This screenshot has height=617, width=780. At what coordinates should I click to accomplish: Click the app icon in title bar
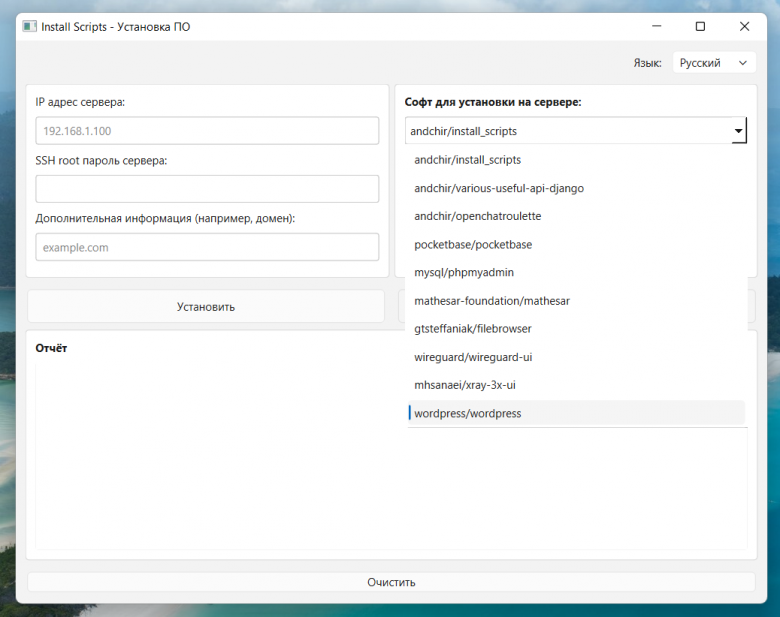pos(29,27)
